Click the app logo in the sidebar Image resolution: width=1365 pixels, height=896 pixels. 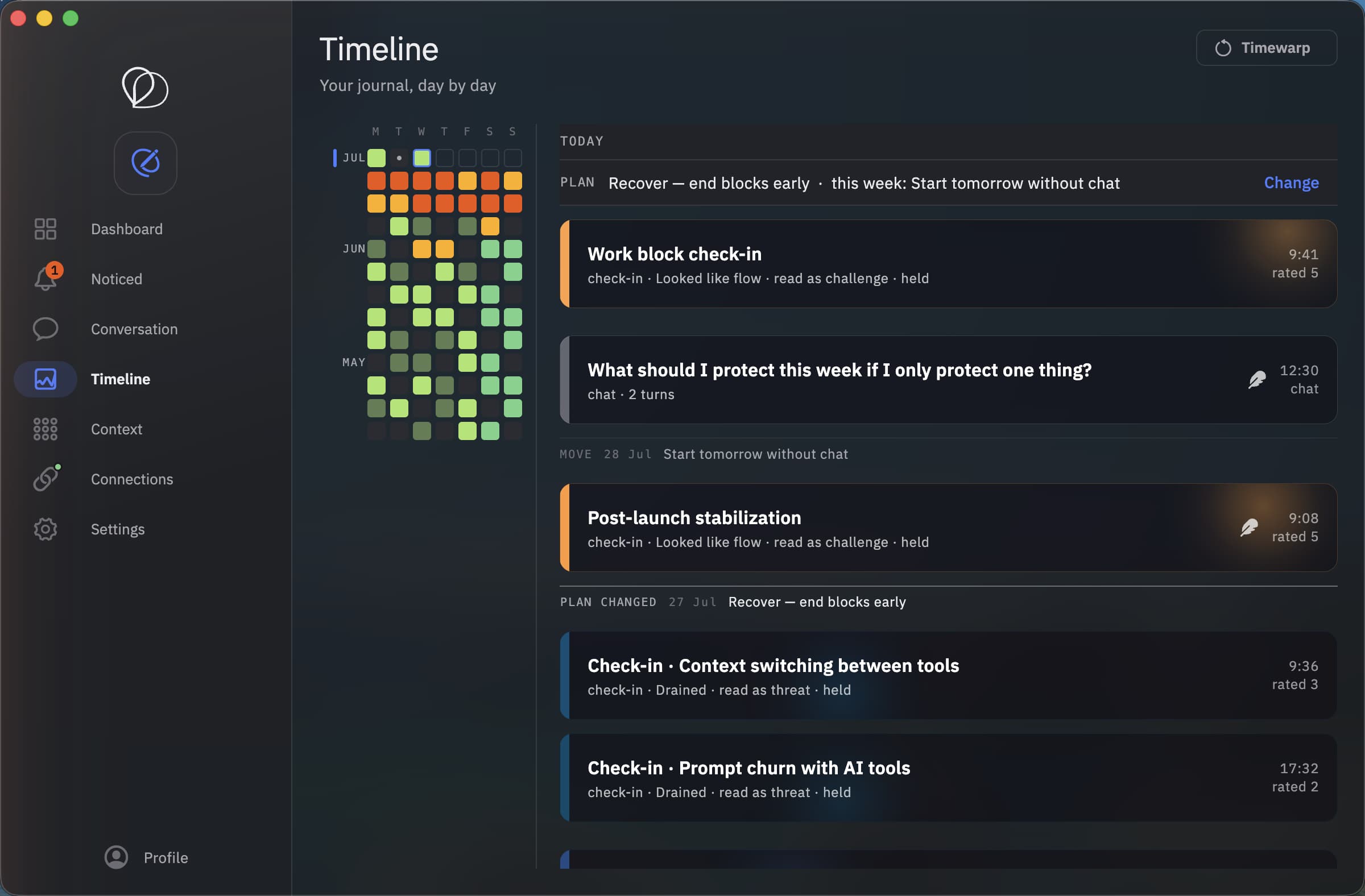[145, 87]
